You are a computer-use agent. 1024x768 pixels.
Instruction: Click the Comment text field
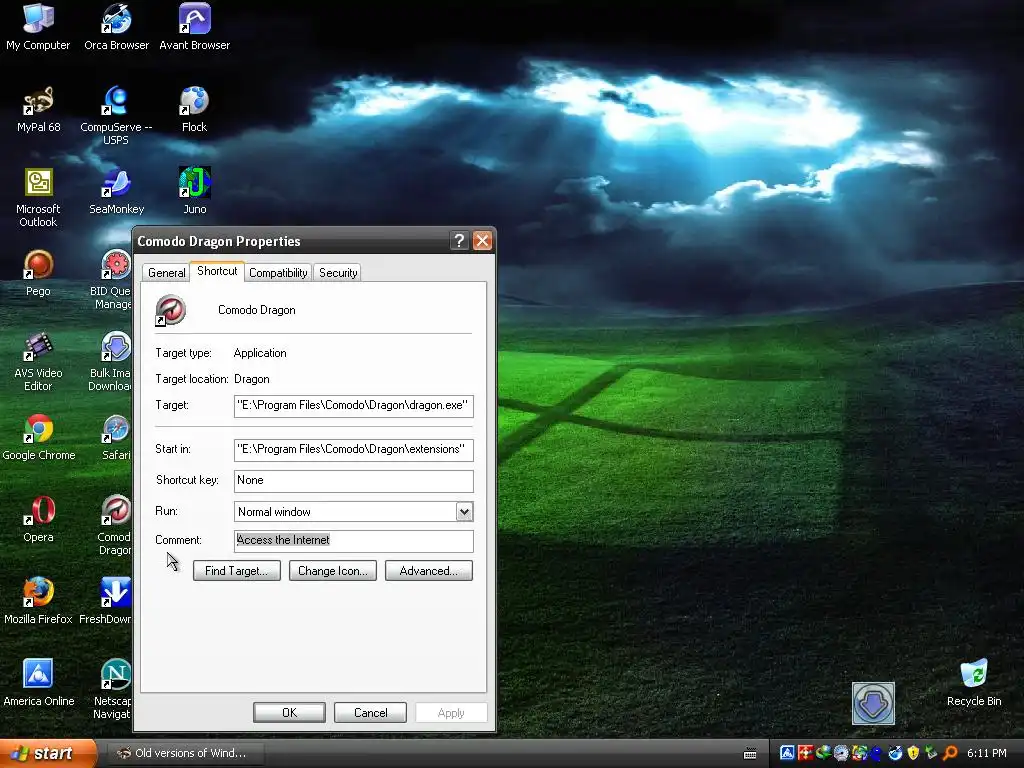click(x=353, y=541)
